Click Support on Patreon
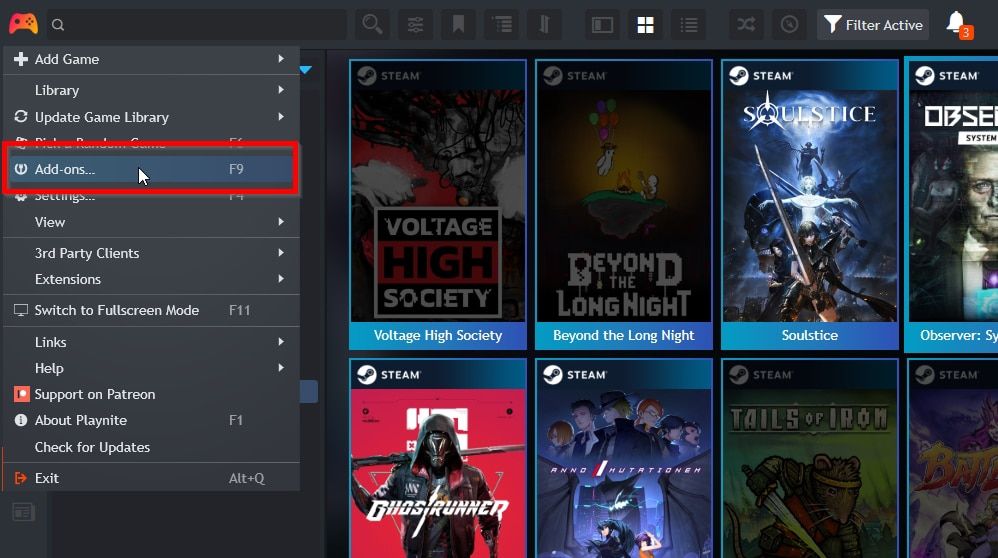 coord(151,394)
